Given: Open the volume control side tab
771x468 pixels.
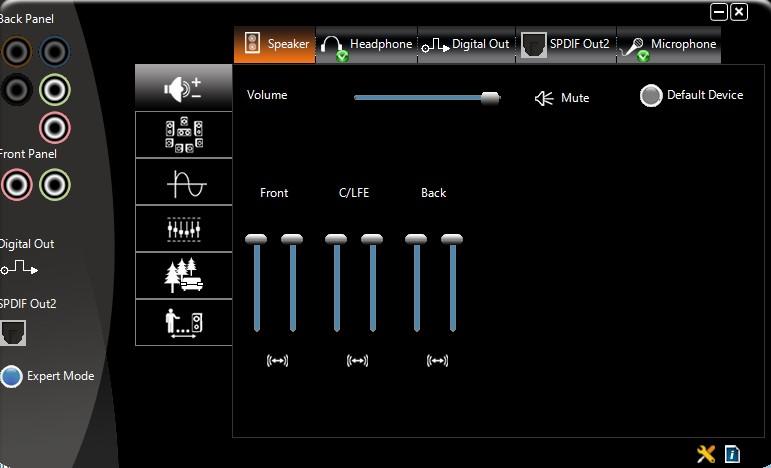Looking at the screenshot, I should (x=183, y=87).
